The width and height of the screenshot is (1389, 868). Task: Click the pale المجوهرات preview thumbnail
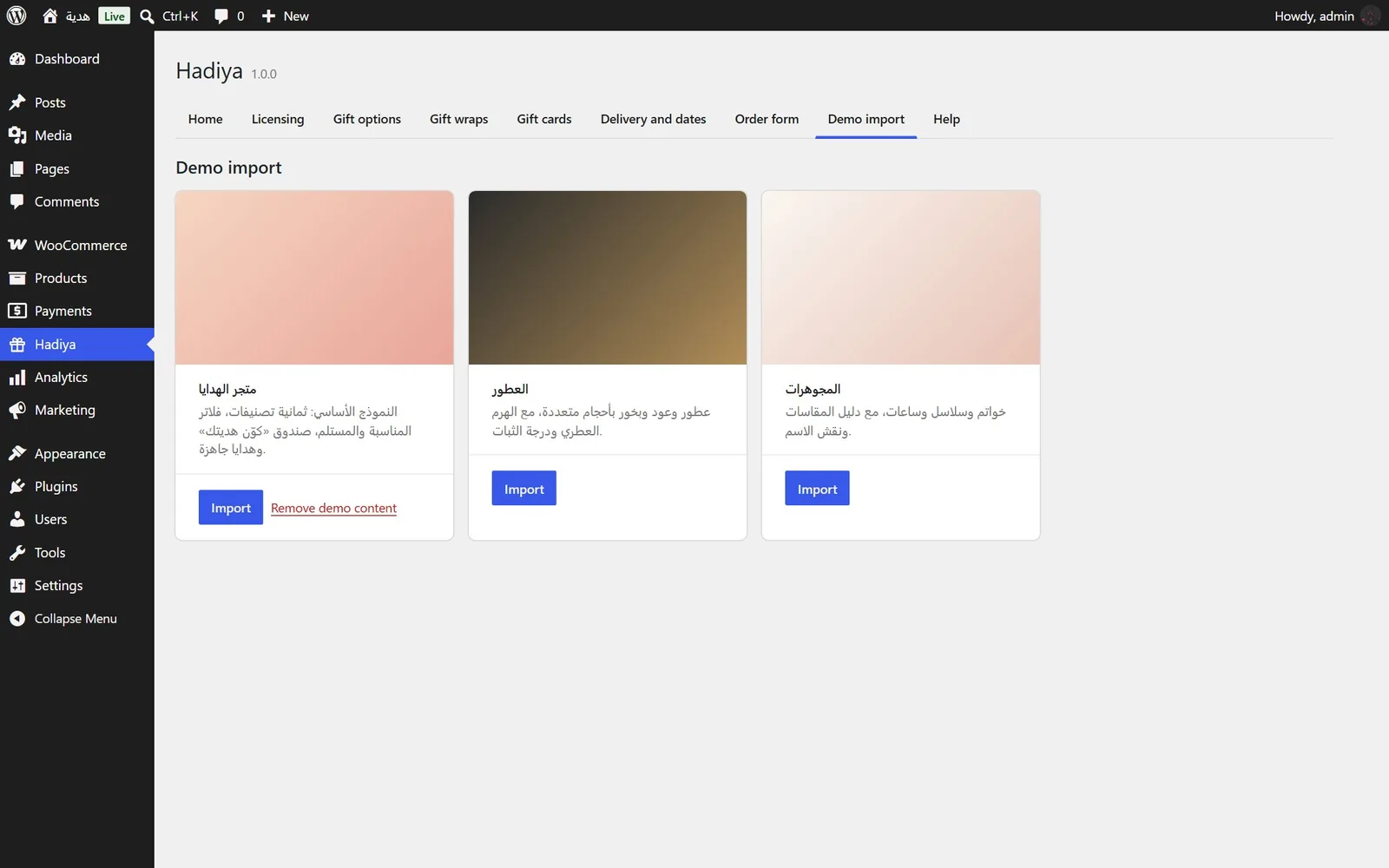click(901, 278)
